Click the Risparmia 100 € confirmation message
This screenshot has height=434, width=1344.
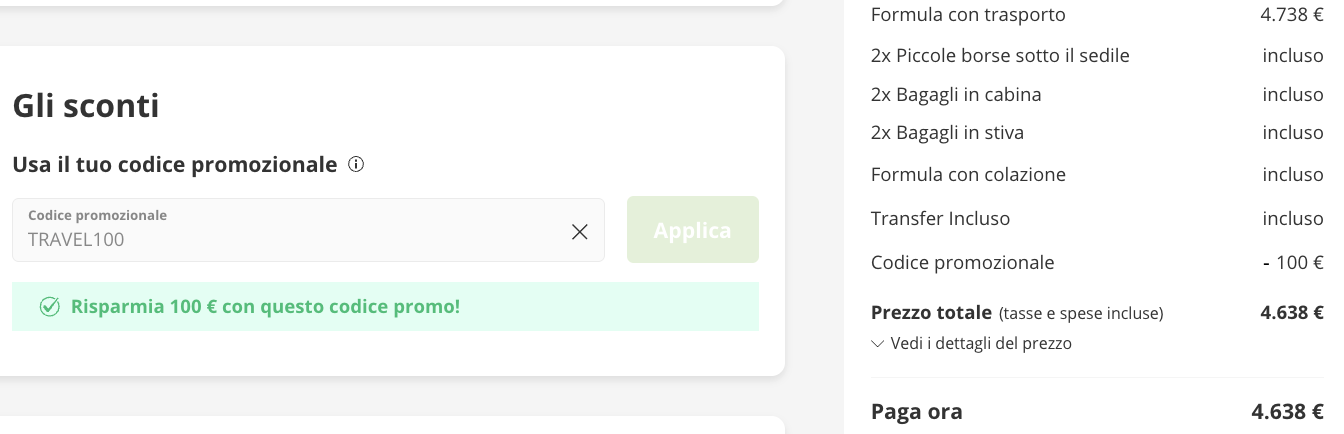265,307
